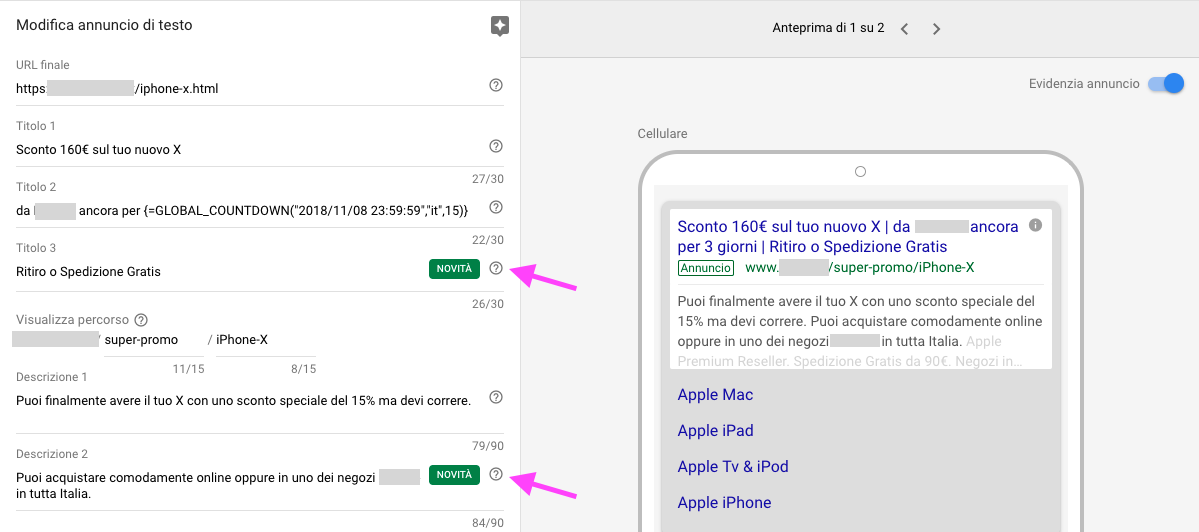This screenshot has height=532, width=1199.
Task: Click the 'Annuncio' label in preview
Action: (x=706, y=268)
